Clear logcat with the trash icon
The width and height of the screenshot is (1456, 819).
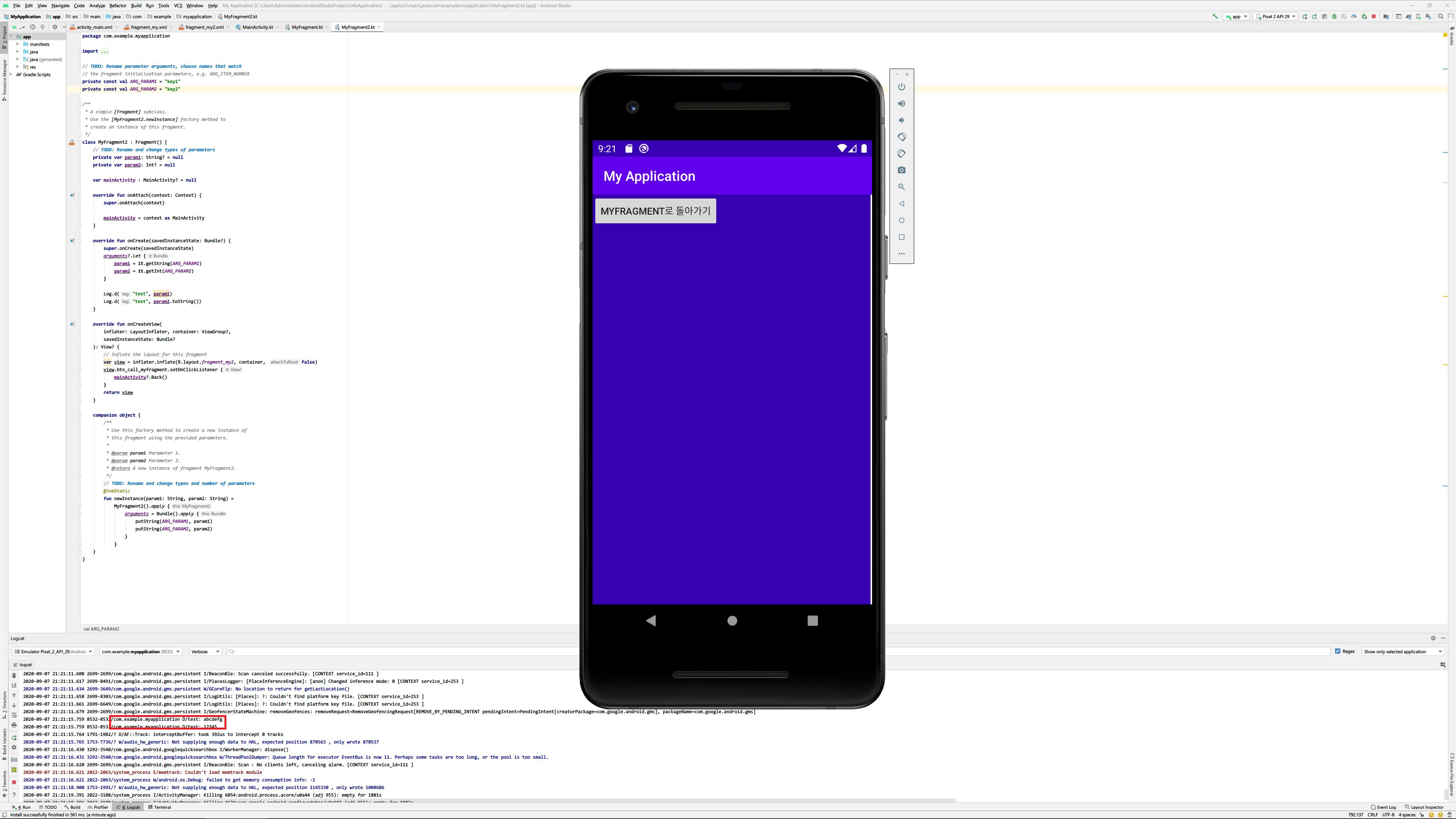click(x=14, y=675)
